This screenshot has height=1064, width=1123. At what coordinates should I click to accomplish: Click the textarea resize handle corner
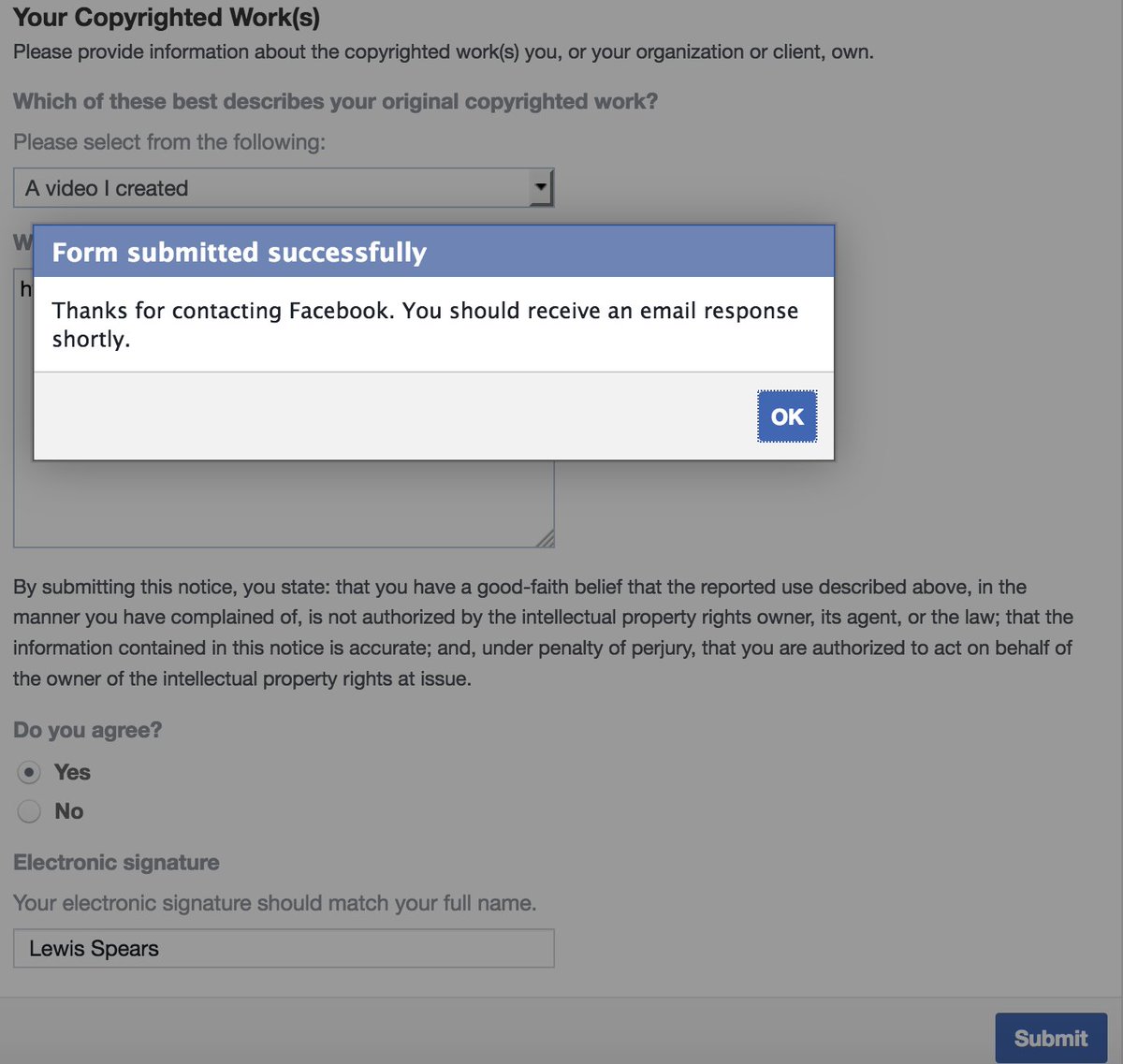[x=546, y=539]
